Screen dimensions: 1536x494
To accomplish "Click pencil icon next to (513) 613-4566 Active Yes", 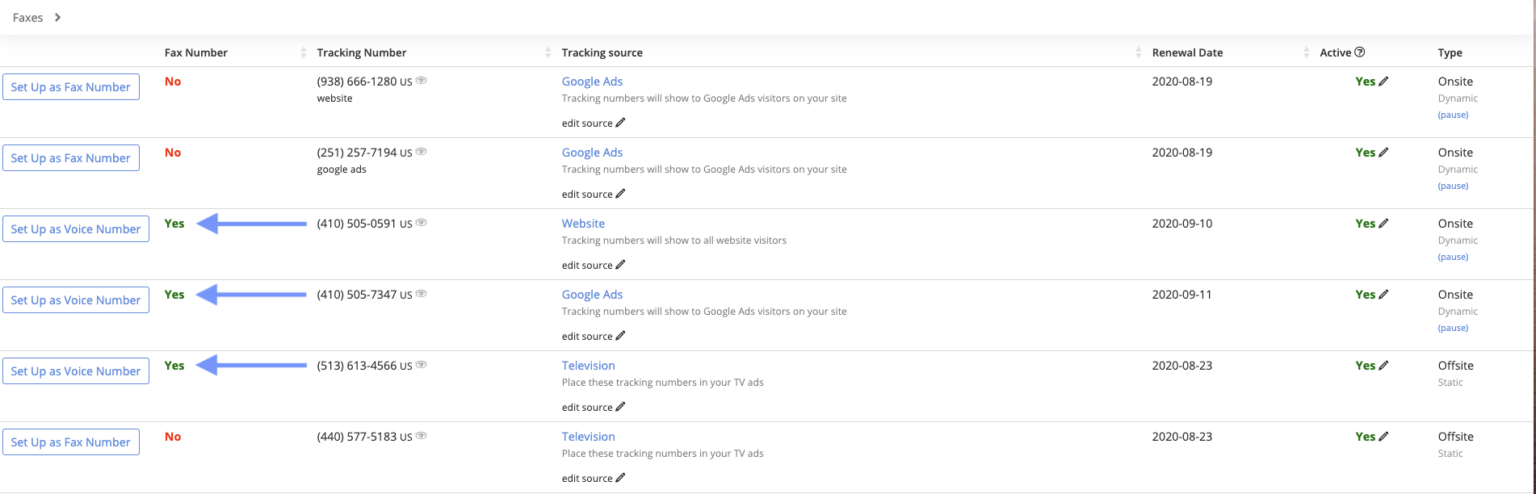I will 1384,366.
